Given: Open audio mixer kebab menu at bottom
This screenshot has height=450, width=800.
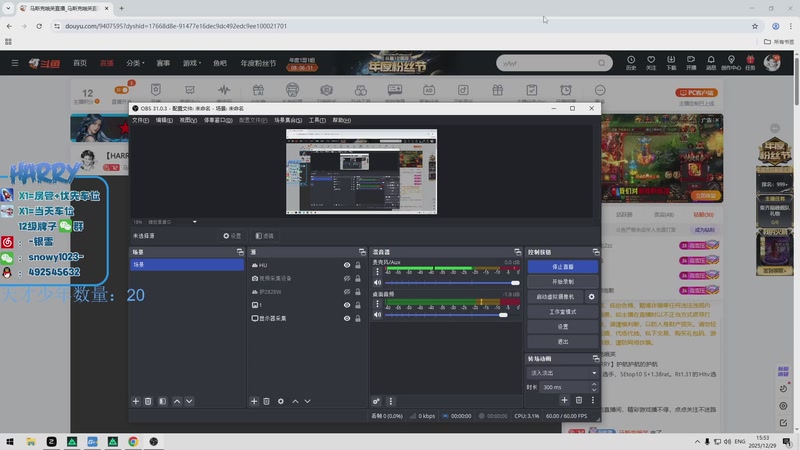Looking at the screenshot, I should [391, 402].
